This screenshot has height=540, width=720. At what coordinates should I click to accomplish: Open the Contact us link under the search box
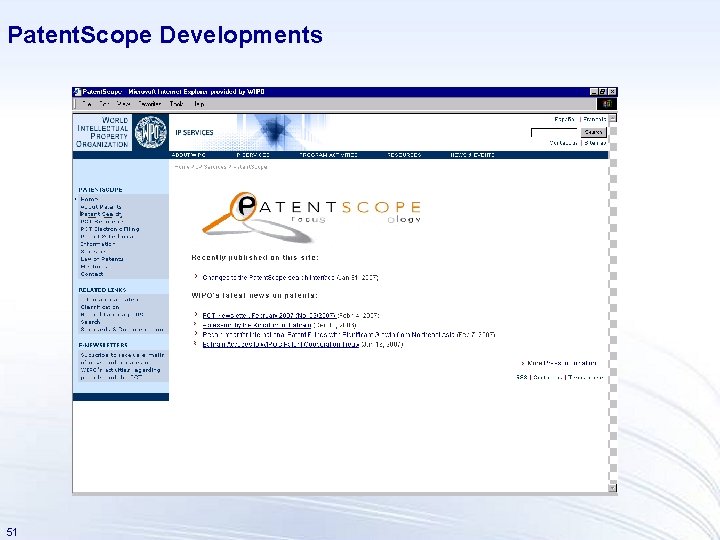563,143
